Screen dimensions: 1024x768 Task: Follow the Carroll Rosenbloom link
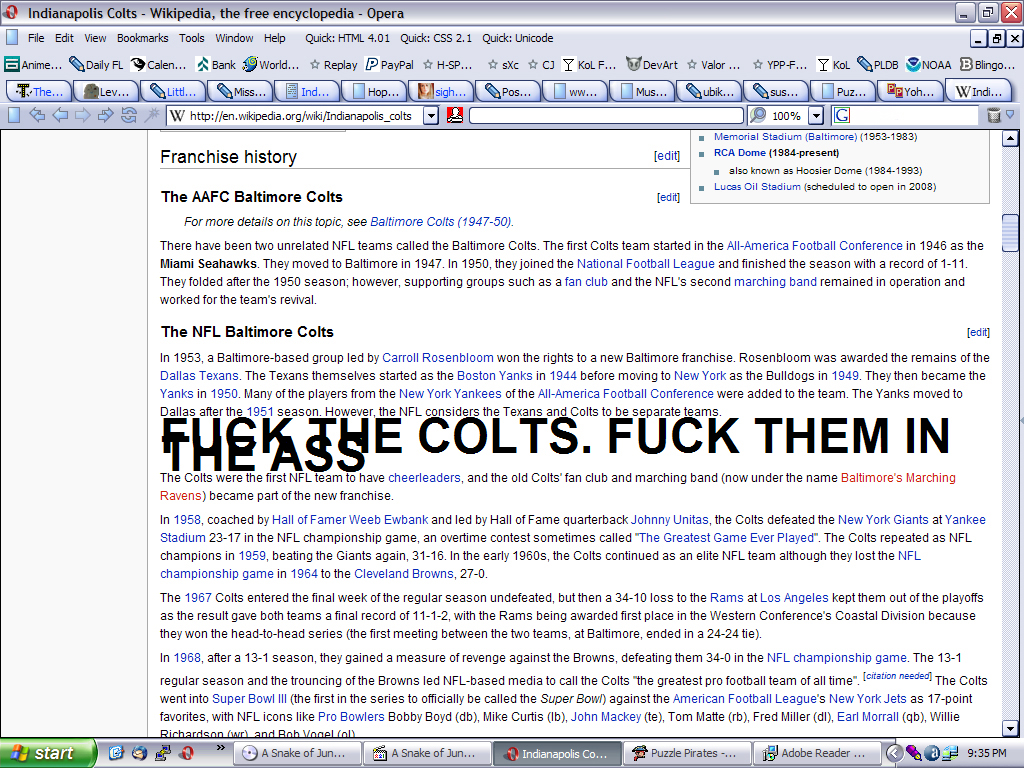[438, 357]
